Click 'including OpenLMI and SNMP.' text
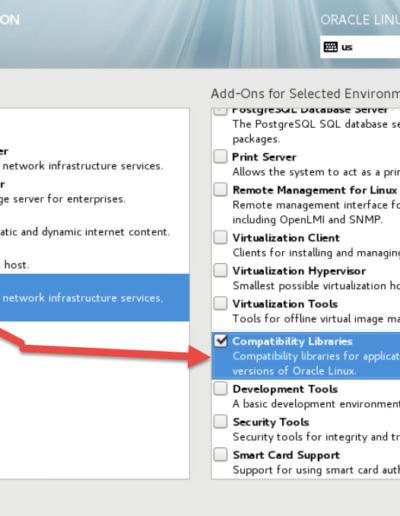This screenshot has width=400, height=516. pos(307,220)
